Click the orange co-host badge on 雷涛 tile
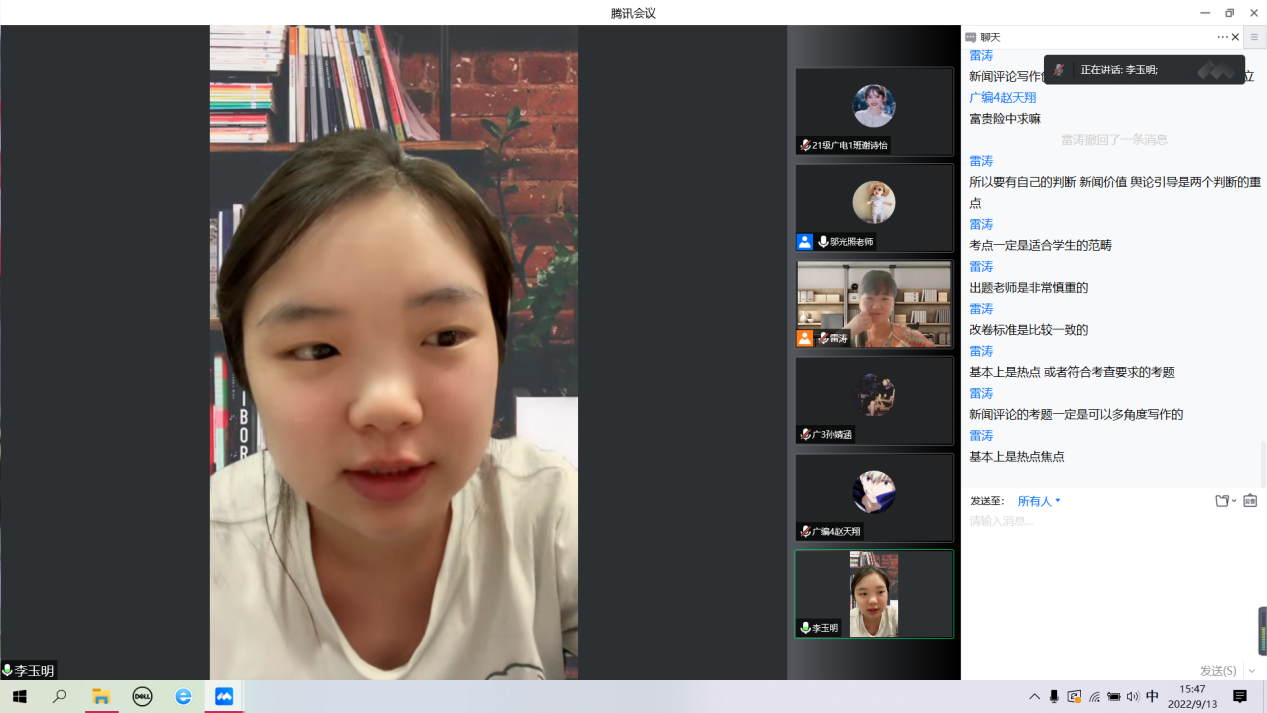 coord(805,339)
